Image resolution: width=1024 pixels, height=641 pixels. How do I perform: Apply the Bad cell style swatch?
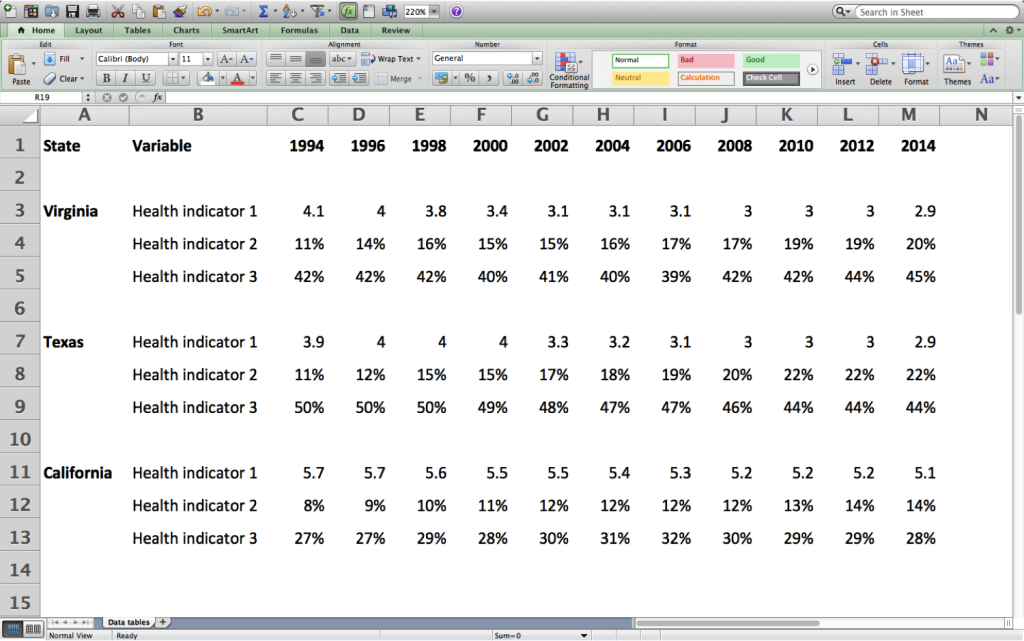click(x=705, y=60)
